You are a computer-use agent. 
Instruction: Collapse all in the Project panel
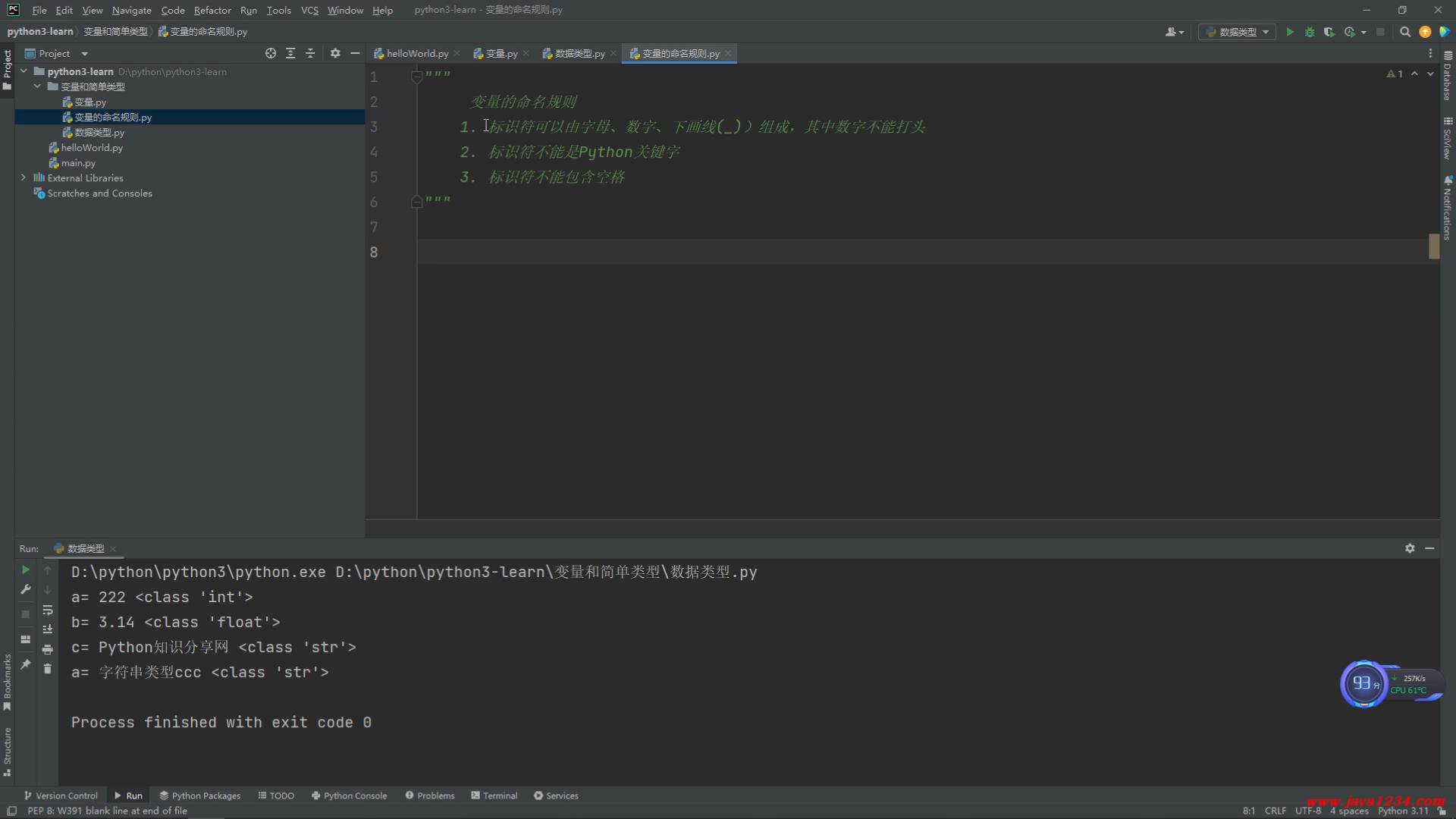(x=310, y=53)
